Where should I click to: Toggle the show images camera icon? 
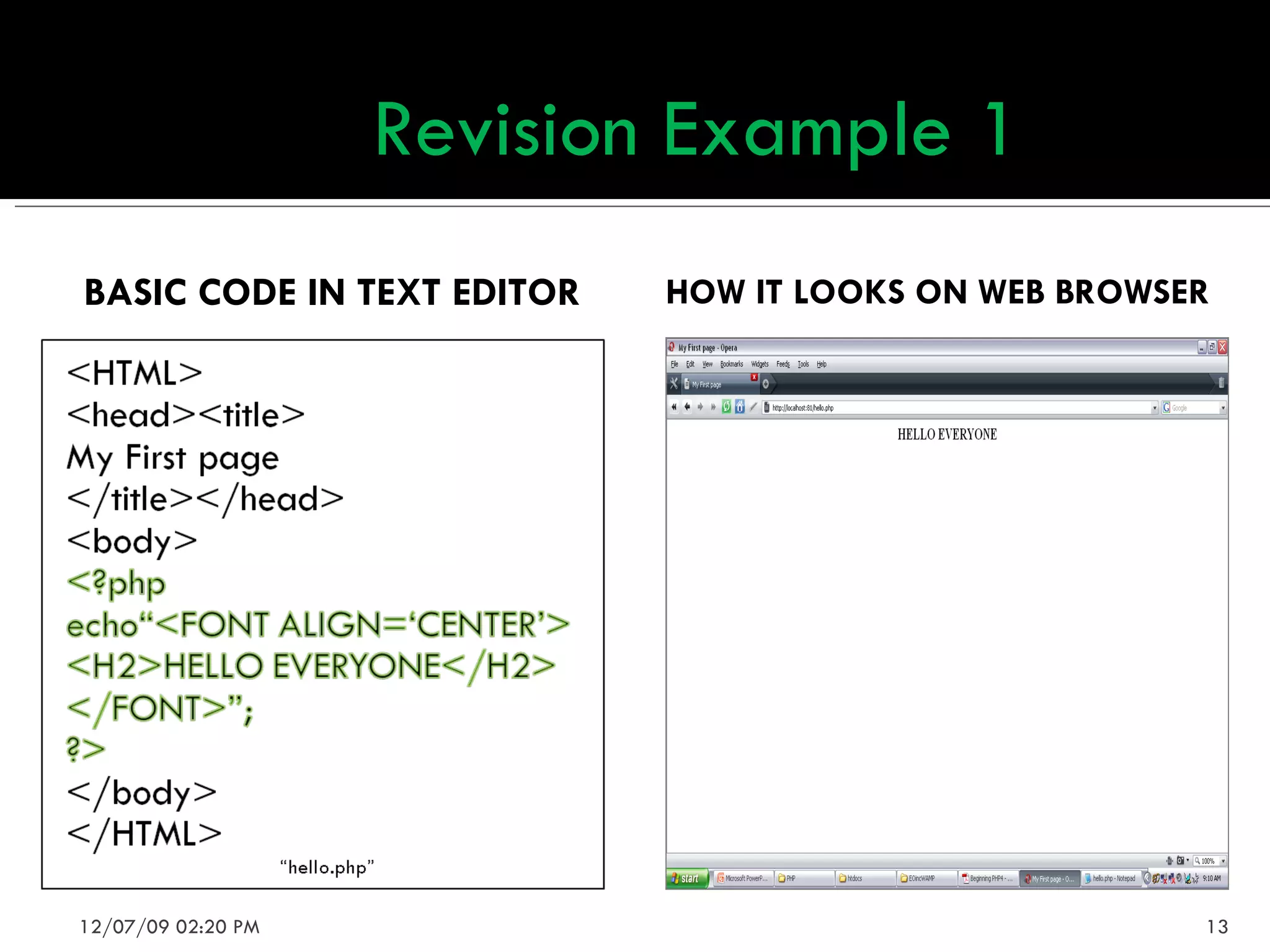(1180, 861)
